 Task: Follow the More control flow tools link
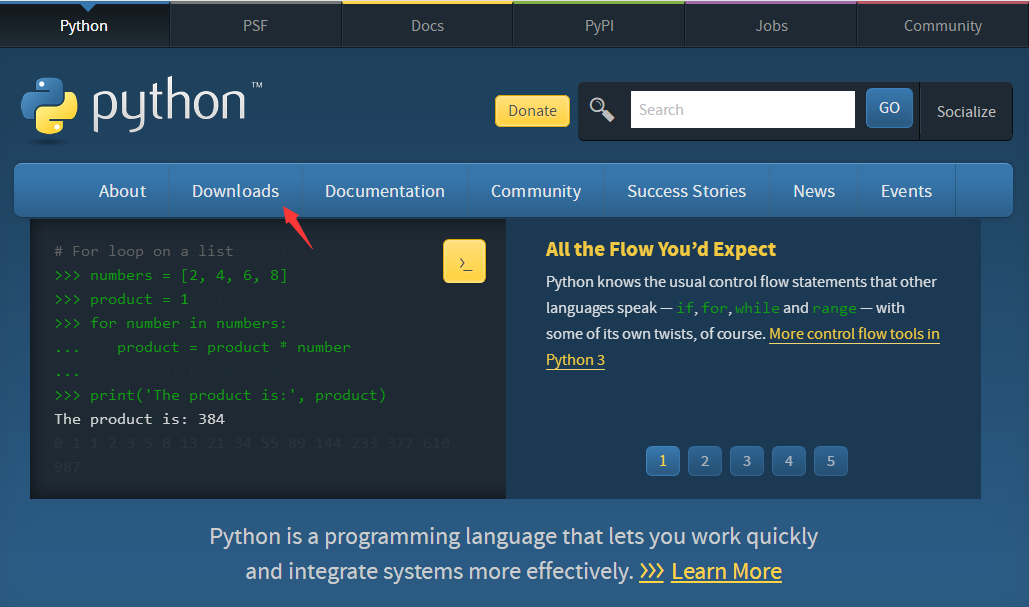pyautogui.click(x=854, y=334)
